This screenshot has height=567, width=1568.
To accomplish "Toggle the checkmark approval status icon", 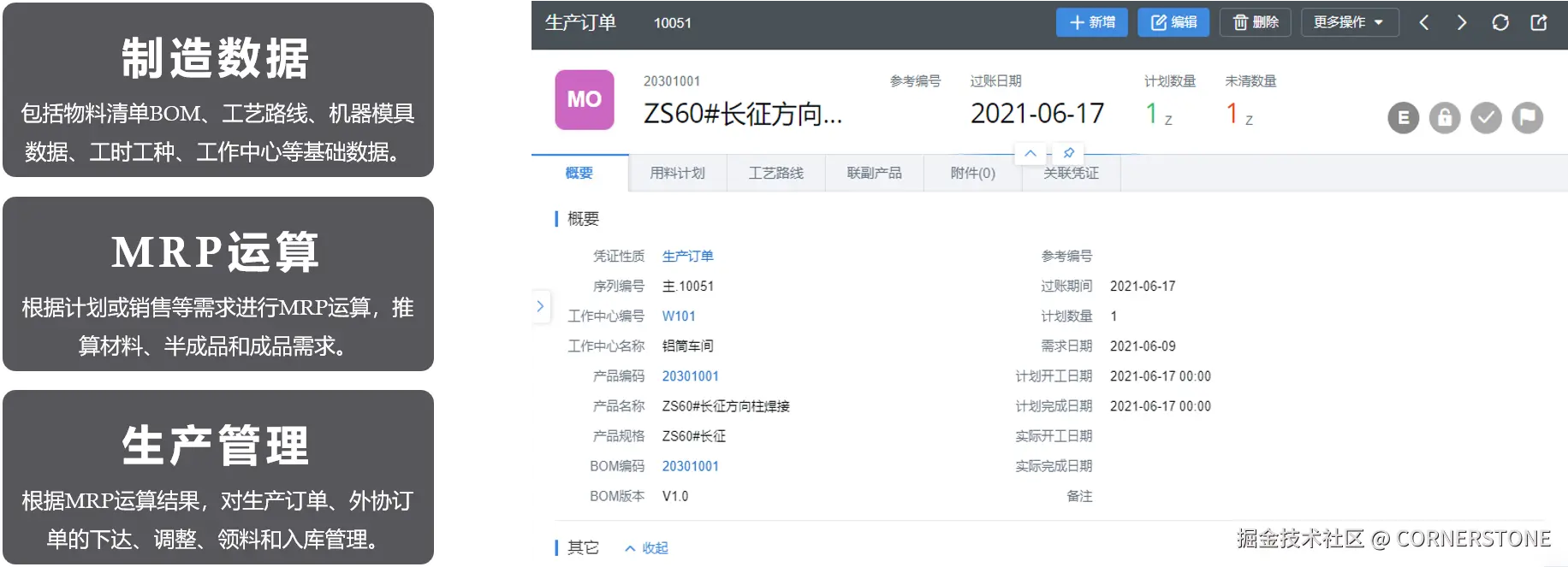I will point(1487,118).
